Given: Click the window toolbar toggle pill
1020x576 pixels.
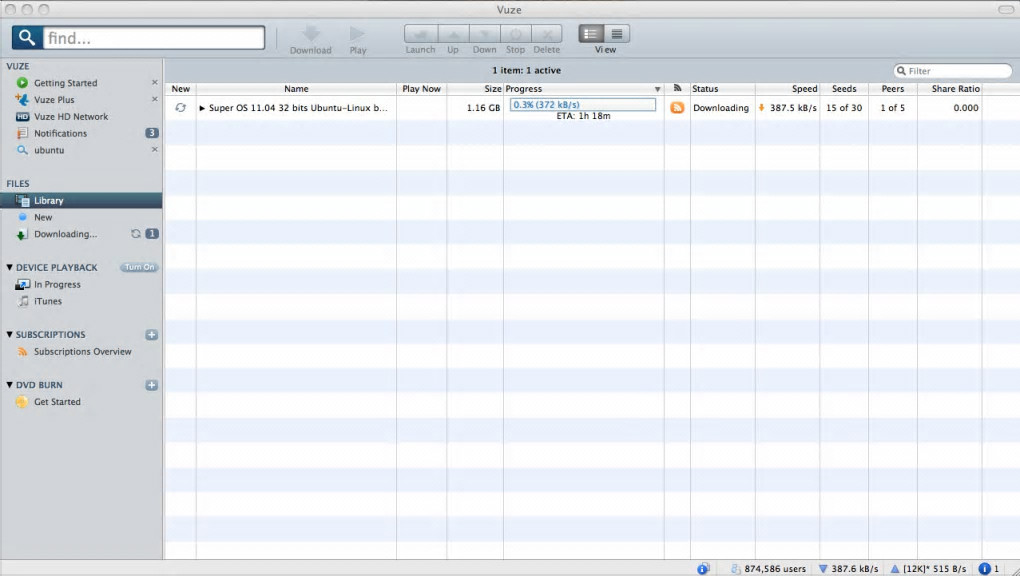Looking at the screenshot, I should tap(1005, 9).
